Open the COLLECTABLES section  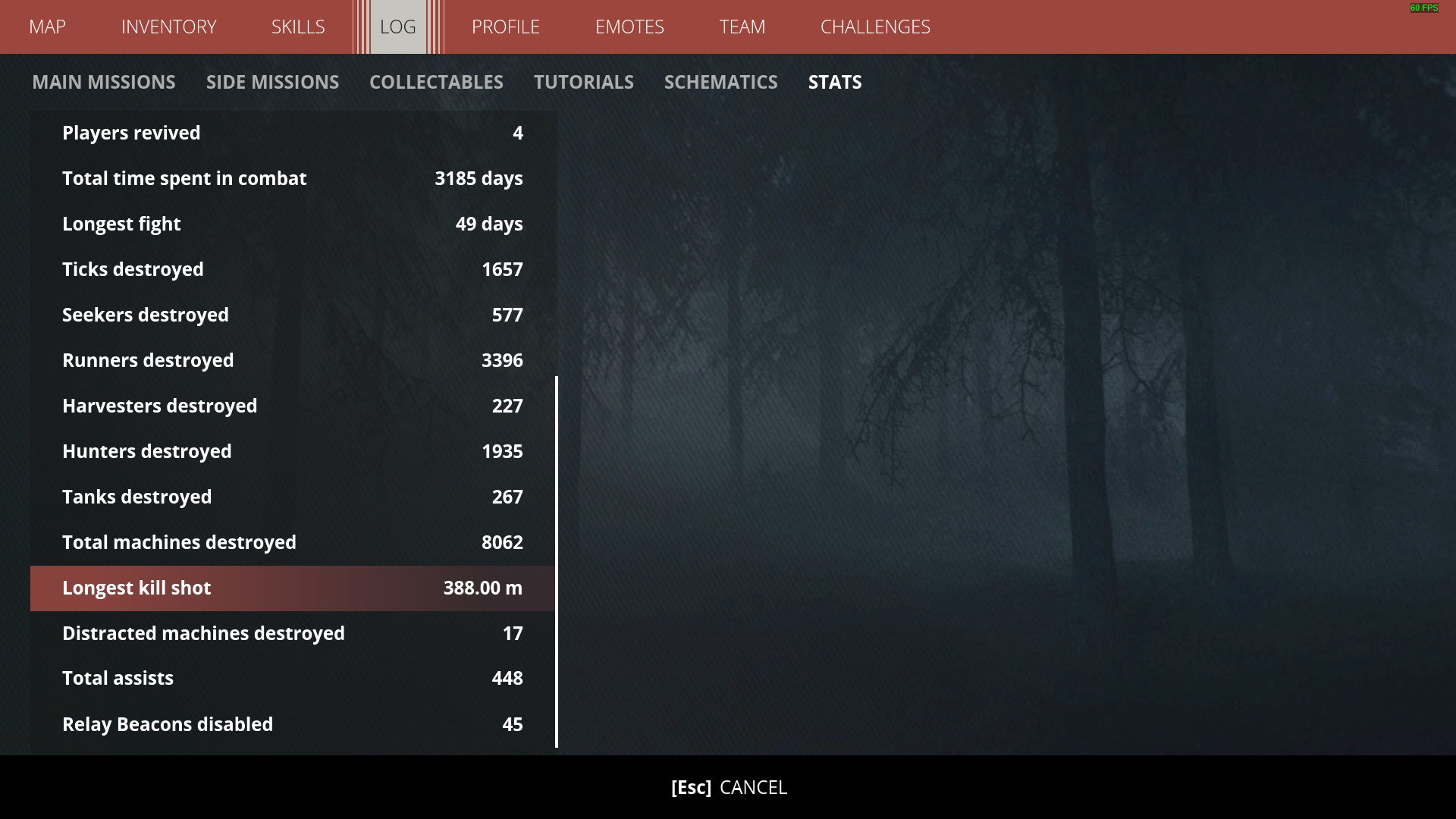point(436,82)
